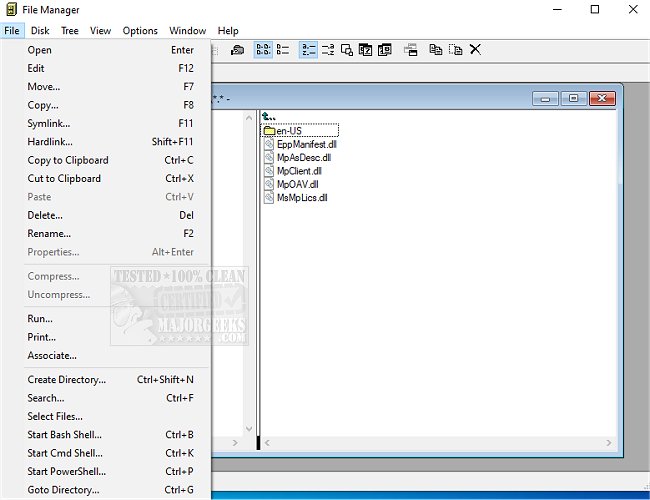Toggle sort by name a-z toolbar icon
Image resolution: width=650 pixels, height=500 pixels.
click(308, 50)
